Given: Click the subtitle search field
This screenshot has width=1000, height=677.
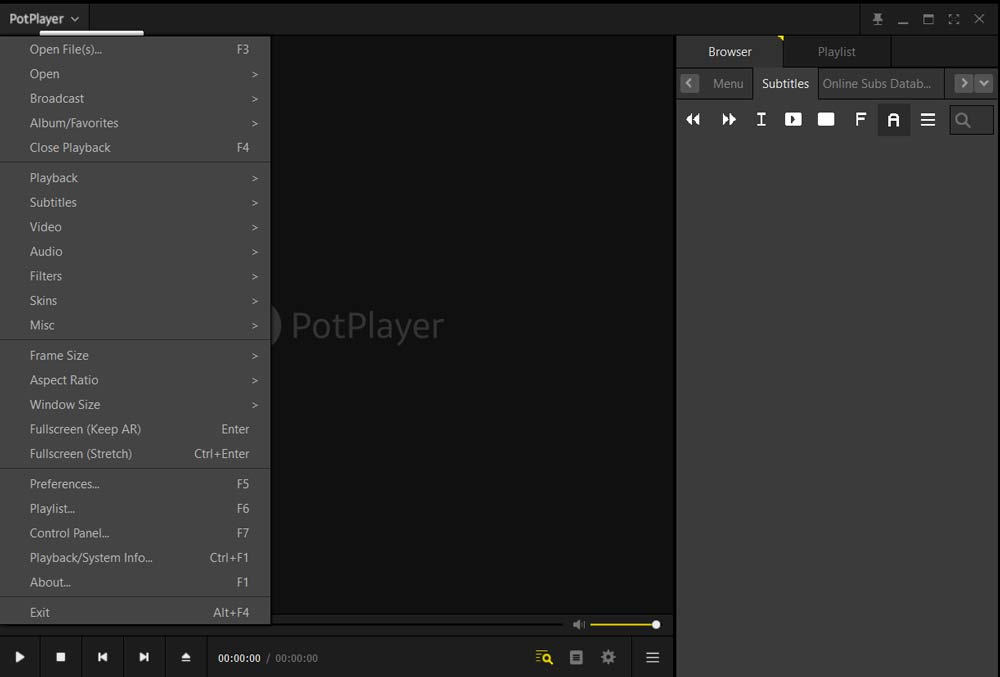Looking at the screenshot, I should click(971, 120).
